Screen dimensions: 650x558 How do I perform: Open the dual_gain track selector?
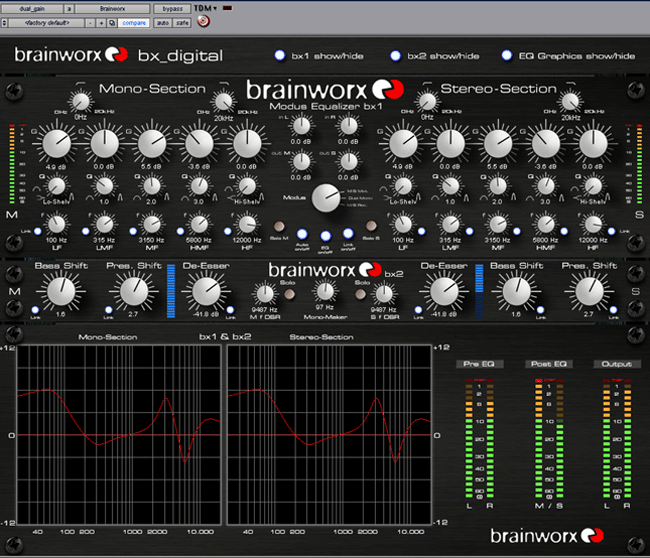32,8
